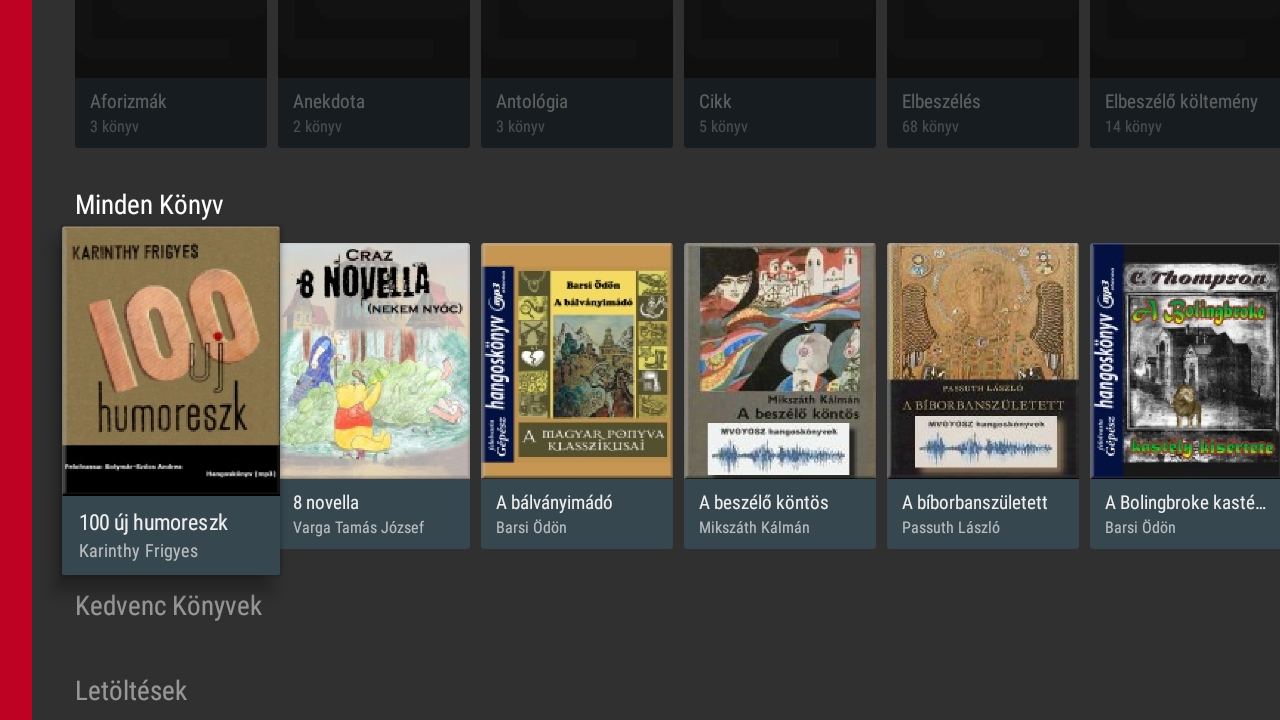
Task: Open the red side navigation strip
Action: click(x=16, y=360)
